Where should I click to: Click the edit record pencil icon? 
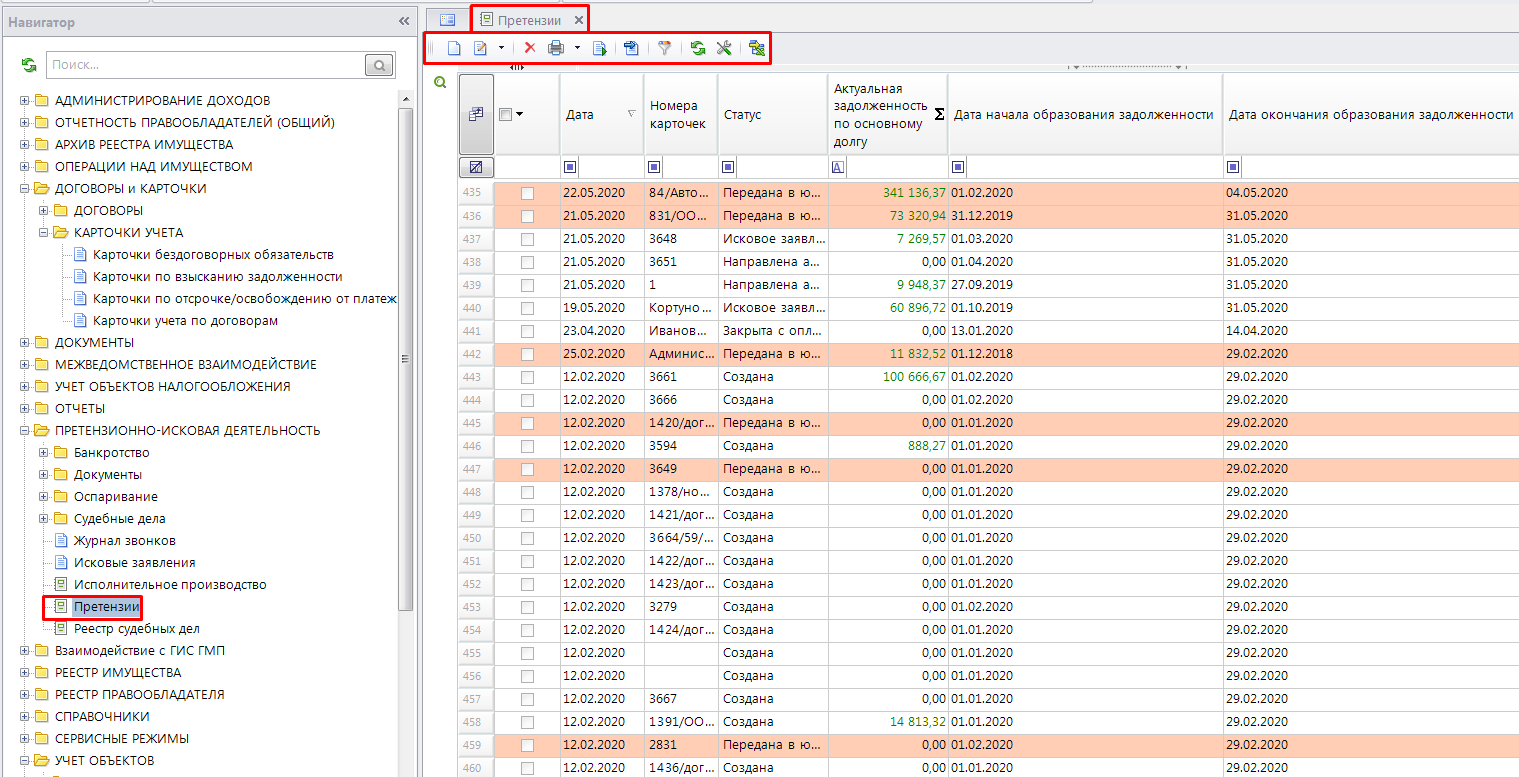(x=481, y=48)
